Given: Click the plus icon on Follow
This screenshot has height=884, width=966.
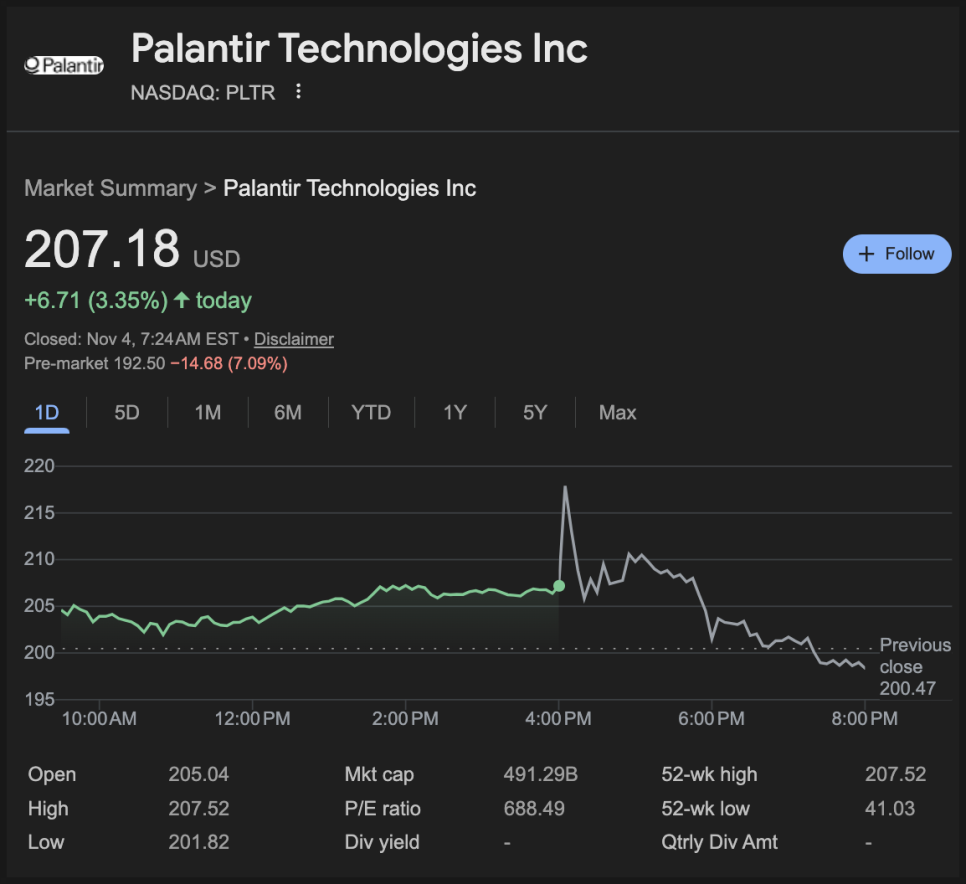Looking at the screenshot, I should 866,254.
